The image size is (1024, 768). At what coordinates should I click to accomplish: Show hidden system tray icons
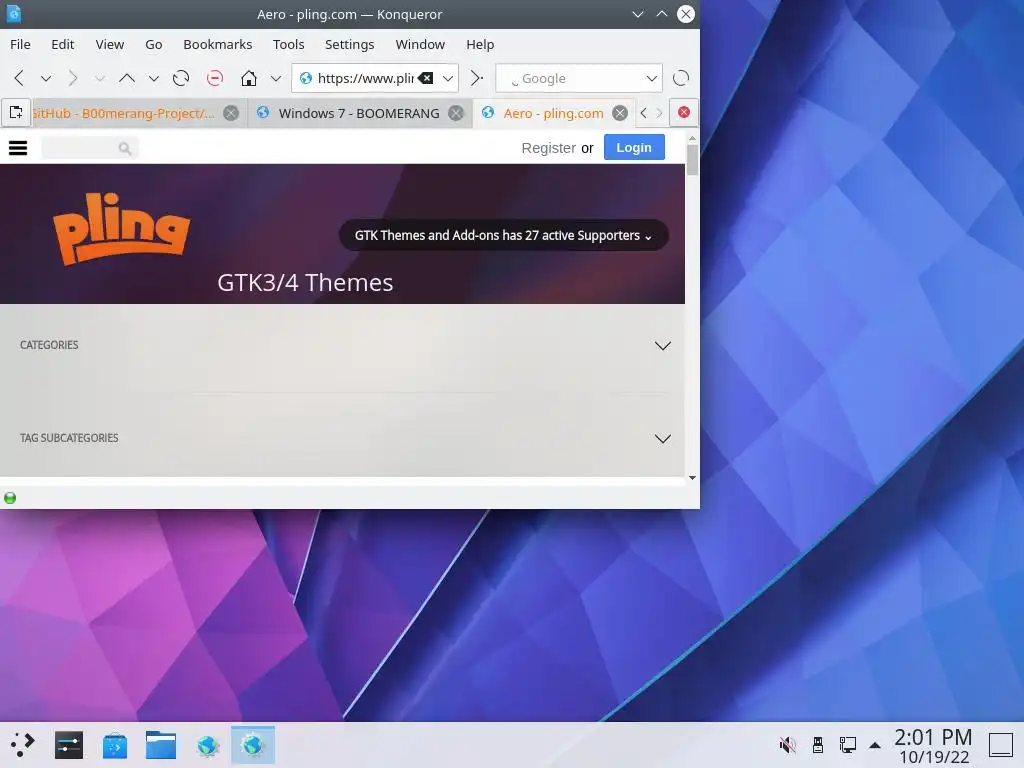pos(875,745)
